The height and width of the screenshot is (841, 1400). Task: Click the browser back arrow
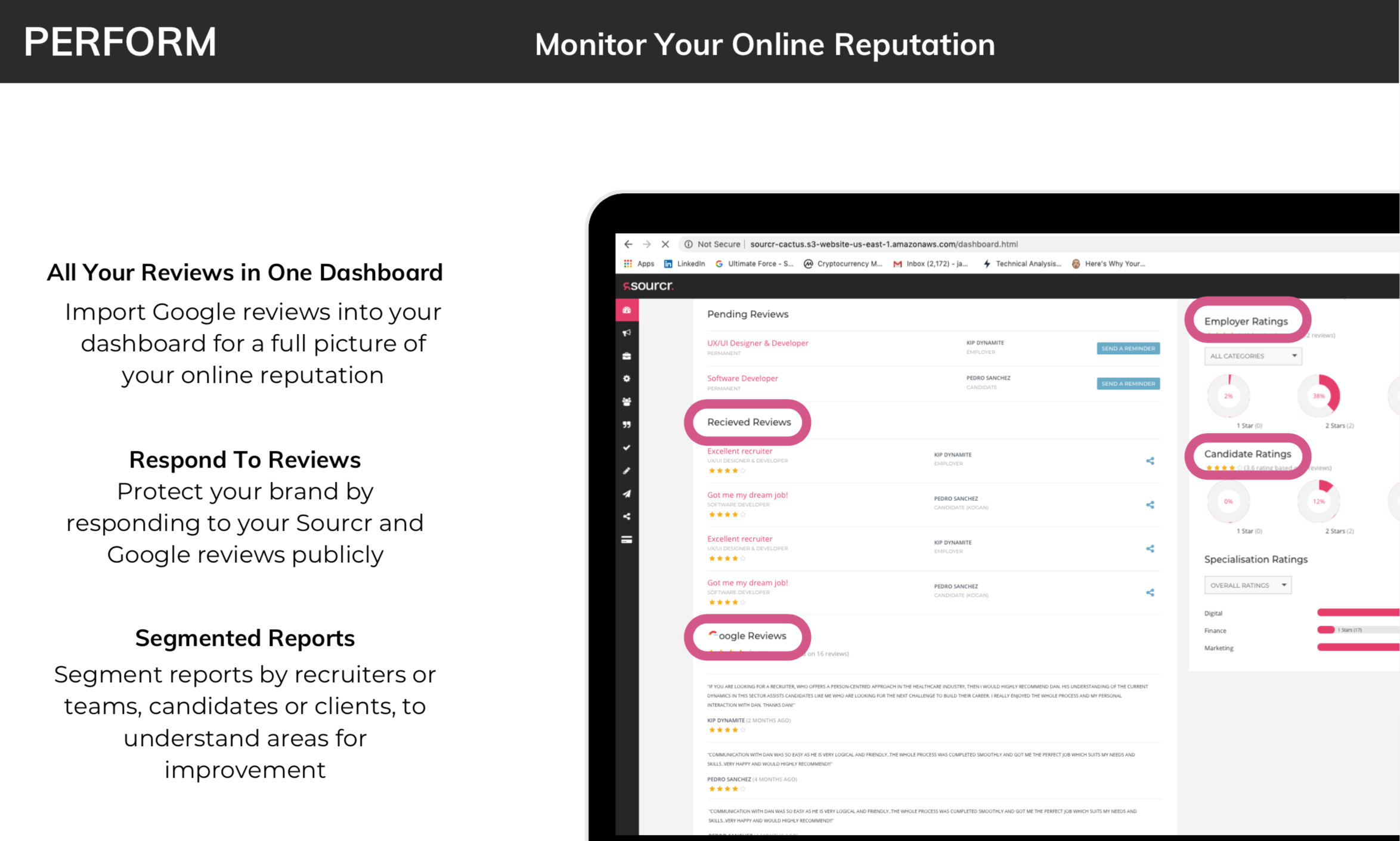[x=628, y=244]
